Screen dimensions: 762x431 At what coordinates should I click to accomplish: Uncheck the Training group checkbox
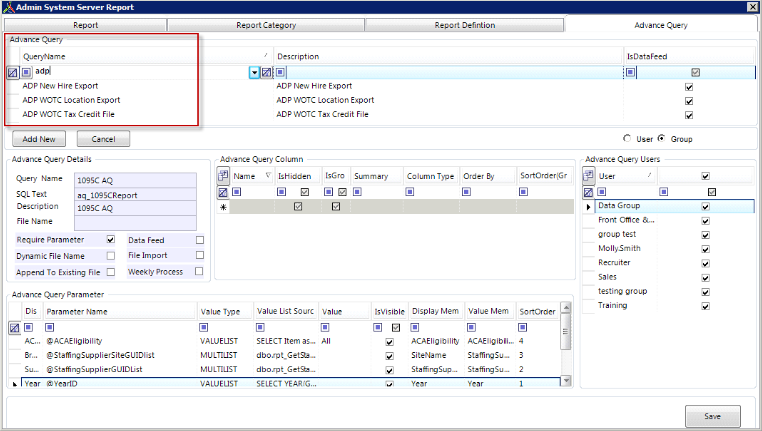click(x=706, y=306)
